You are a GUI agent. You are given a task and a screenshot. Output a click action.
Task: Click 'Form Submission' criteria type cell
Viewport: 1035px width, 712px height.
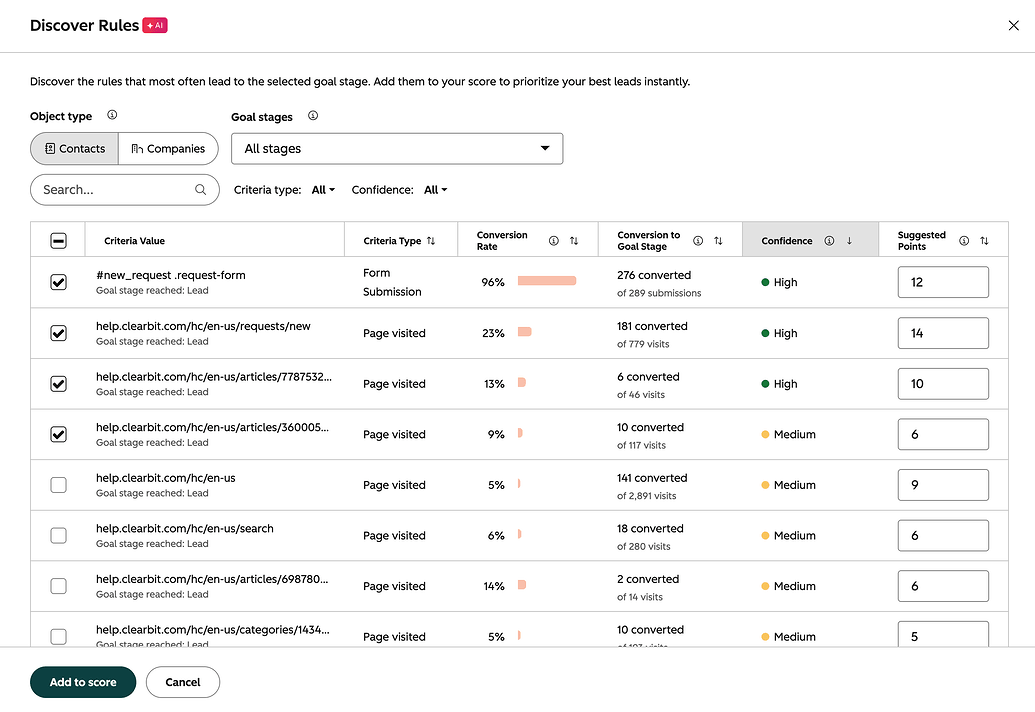coord(392,282)
